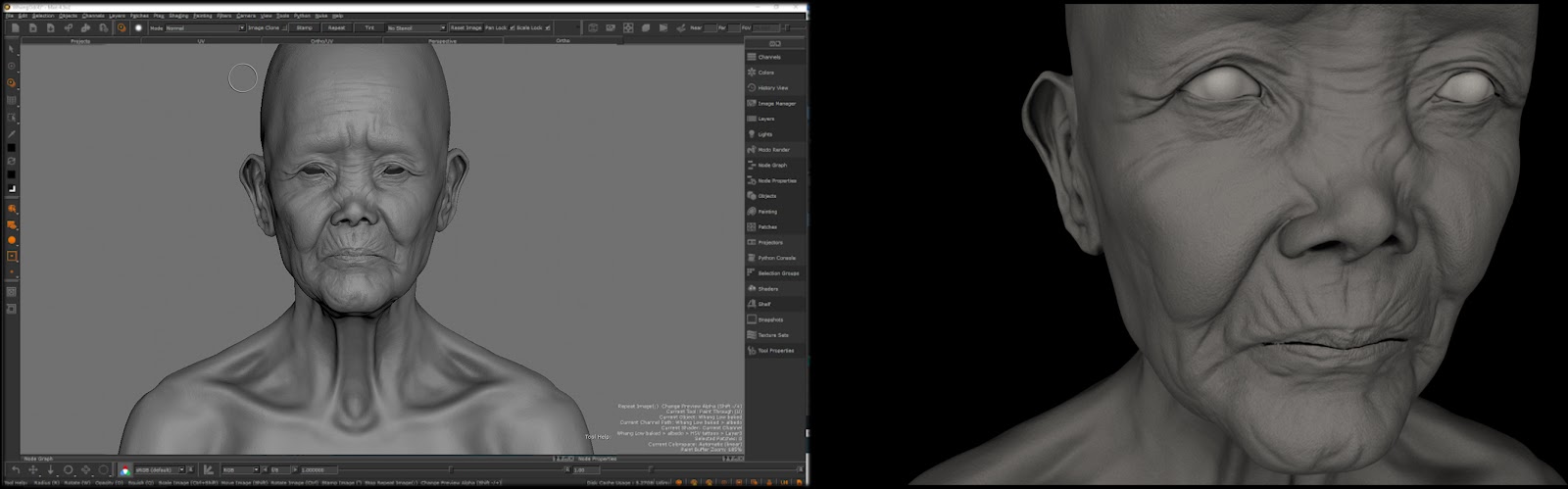This screenshot has height=489, width=1568.
Task: Click the black background color swatch
Action: (12, 173)
